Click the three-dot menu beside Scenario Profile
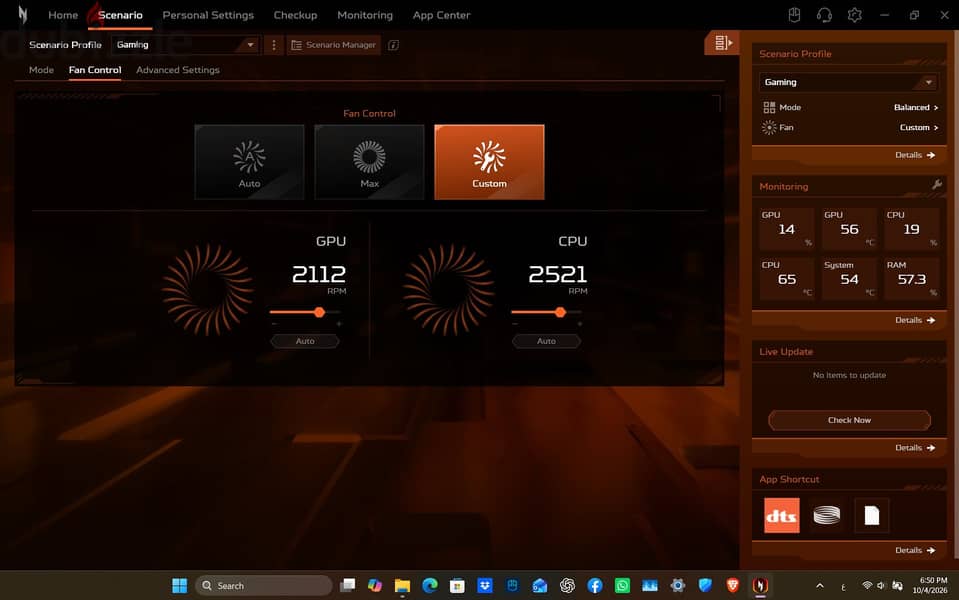The image size is (959, 600). point(273,45)
